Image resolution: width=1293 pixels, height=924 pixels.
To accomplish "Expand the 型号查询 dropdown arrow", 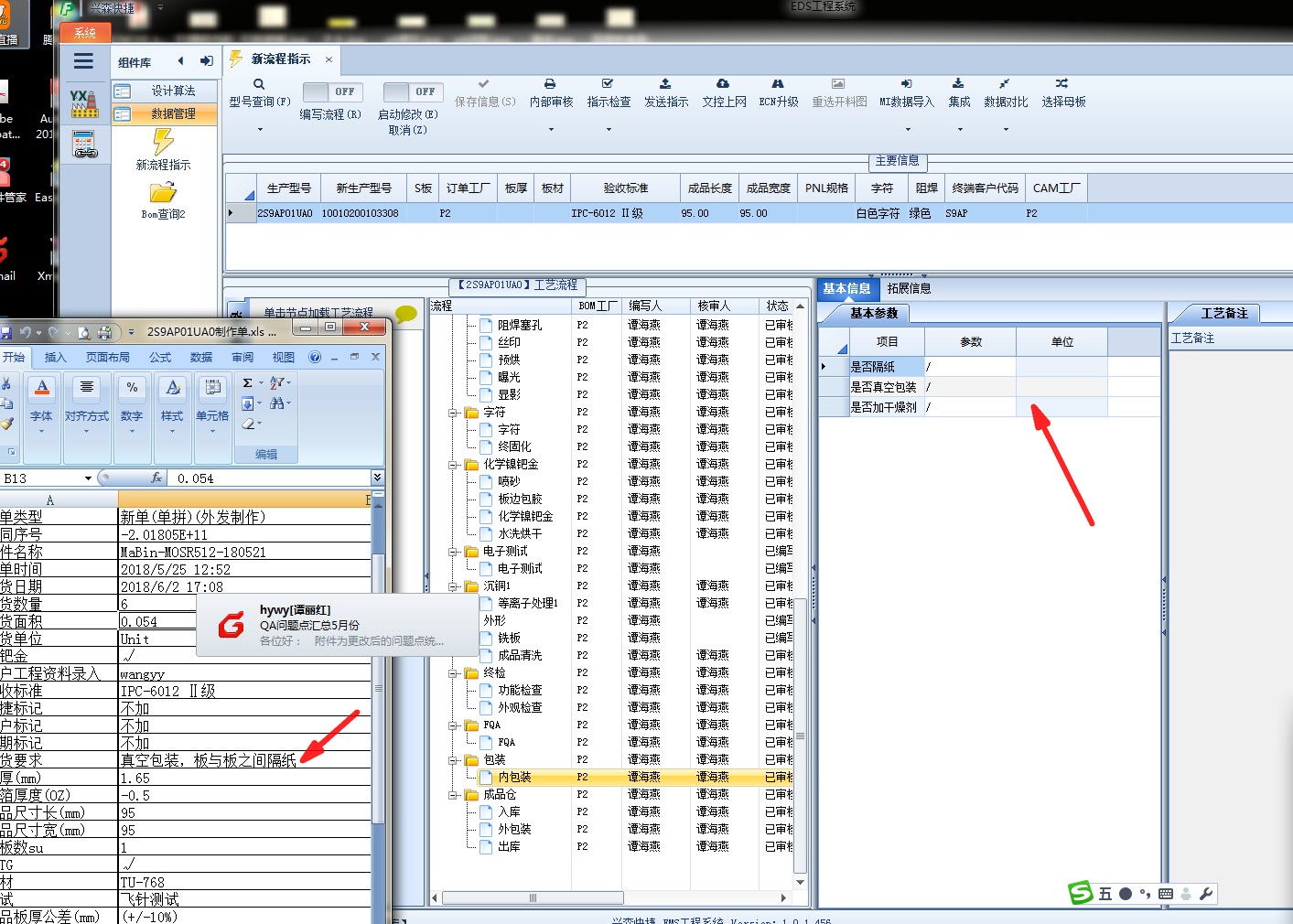I will click(260, 130).
